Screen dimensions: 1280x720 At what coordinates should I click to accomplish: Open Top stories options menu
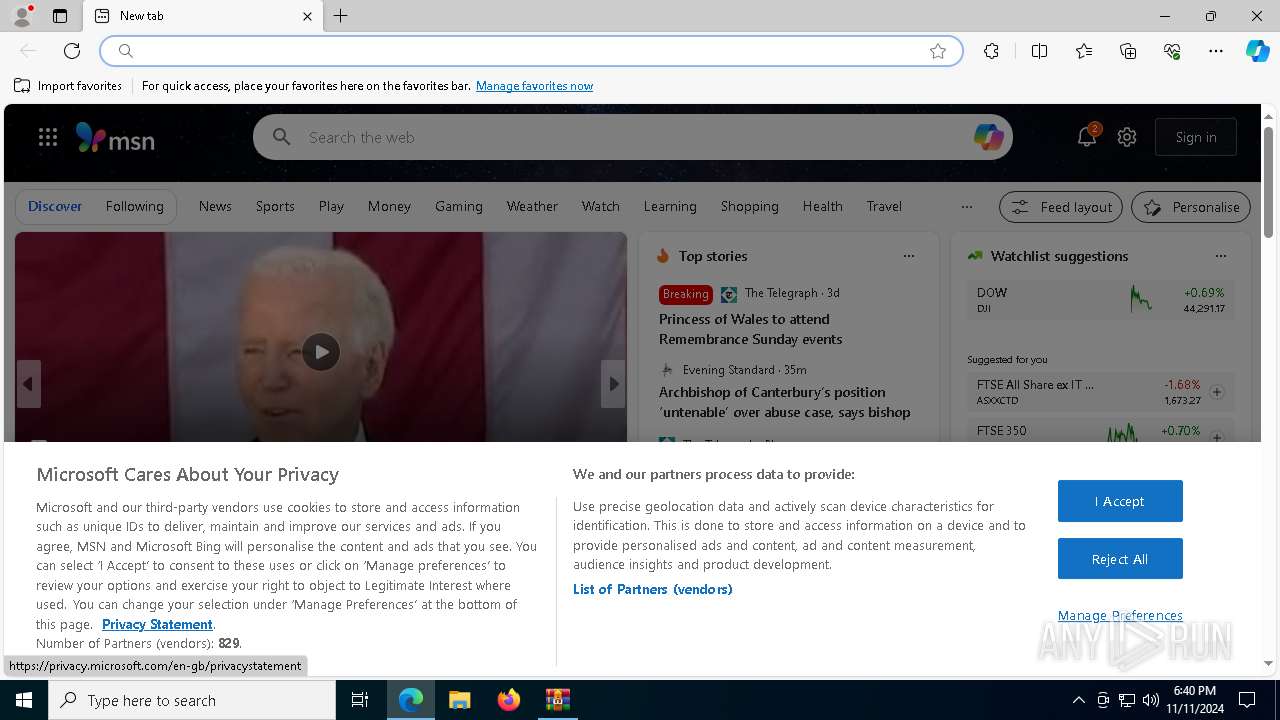pyautogui.click(x=909, y=256)
